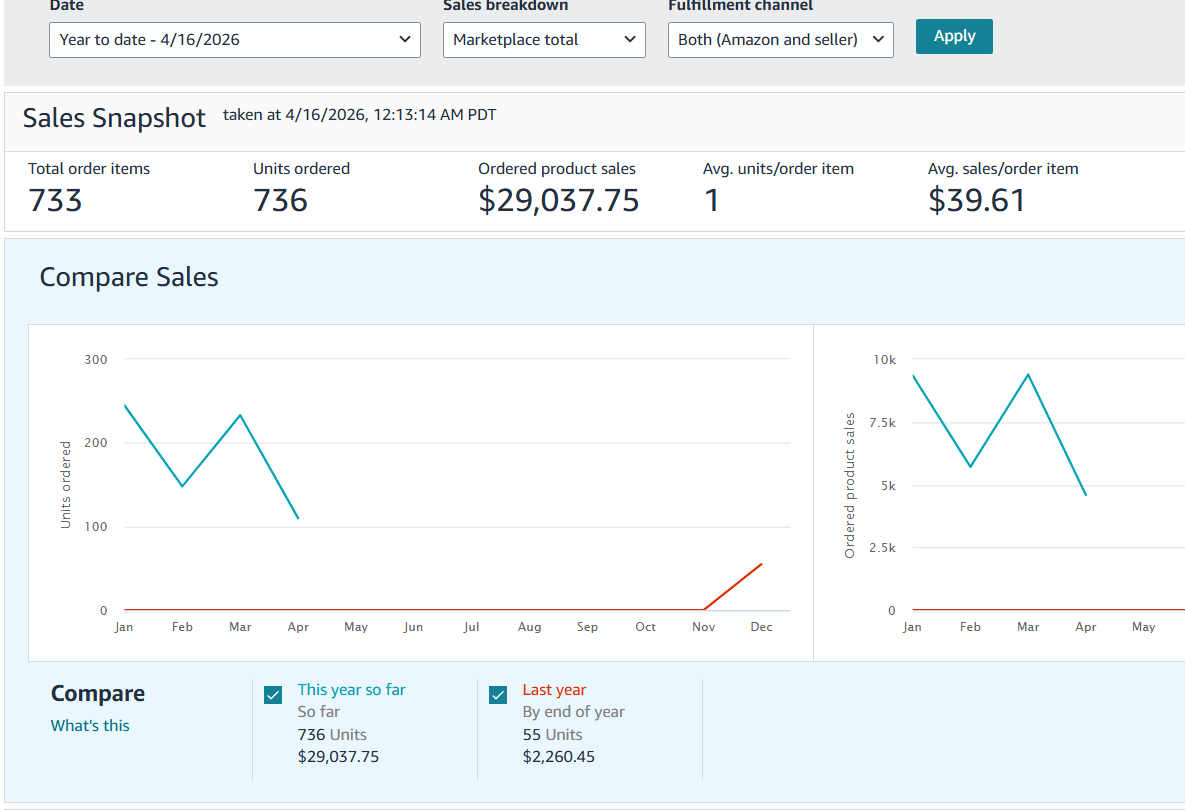Open the Date range dropdown
Viewport: 1185px width, 810px height.
(x=234, y=40)
